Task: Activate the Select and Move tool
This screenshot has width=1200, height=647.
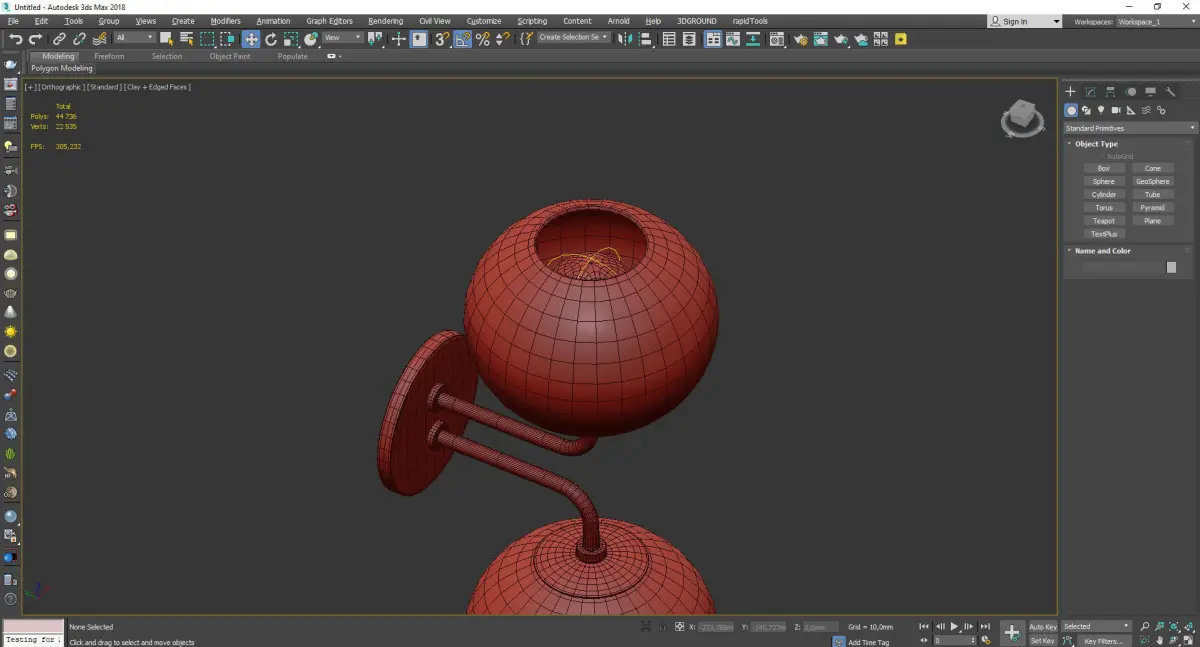Action: [250, 39]
